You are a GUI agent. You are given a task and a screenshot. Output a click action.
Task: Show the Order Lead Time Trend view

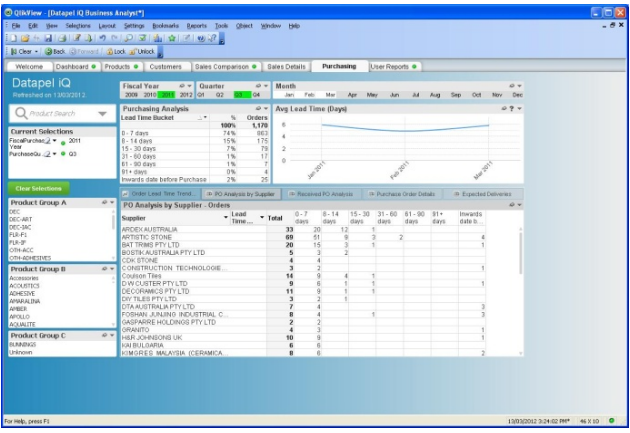point(159,194)
